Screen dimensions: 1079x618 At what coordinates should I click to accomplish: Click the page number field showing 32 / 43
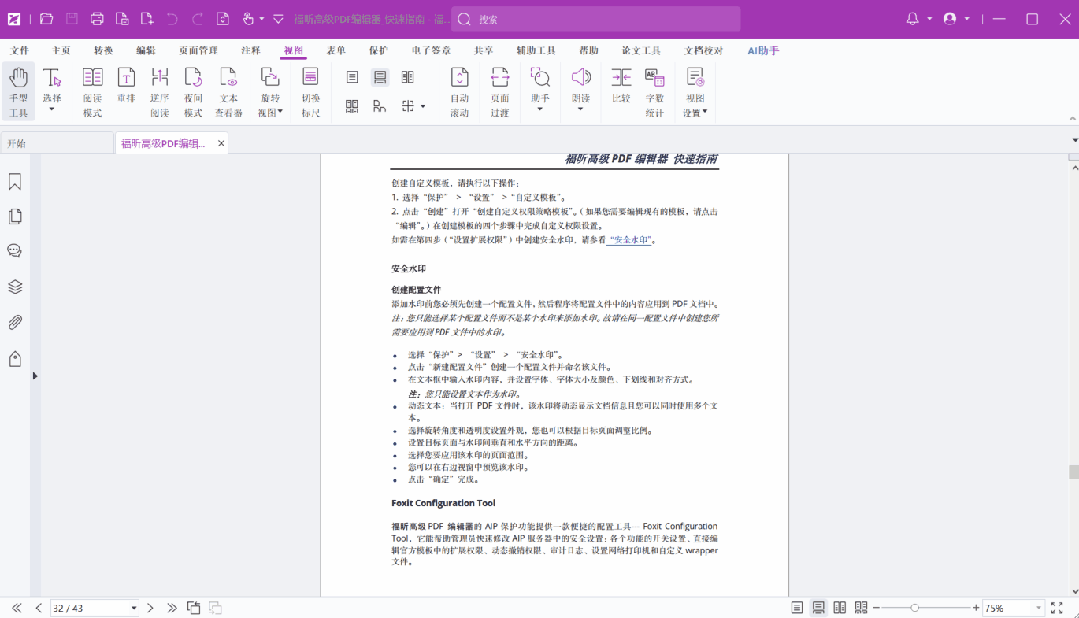(x=89, y=608)
